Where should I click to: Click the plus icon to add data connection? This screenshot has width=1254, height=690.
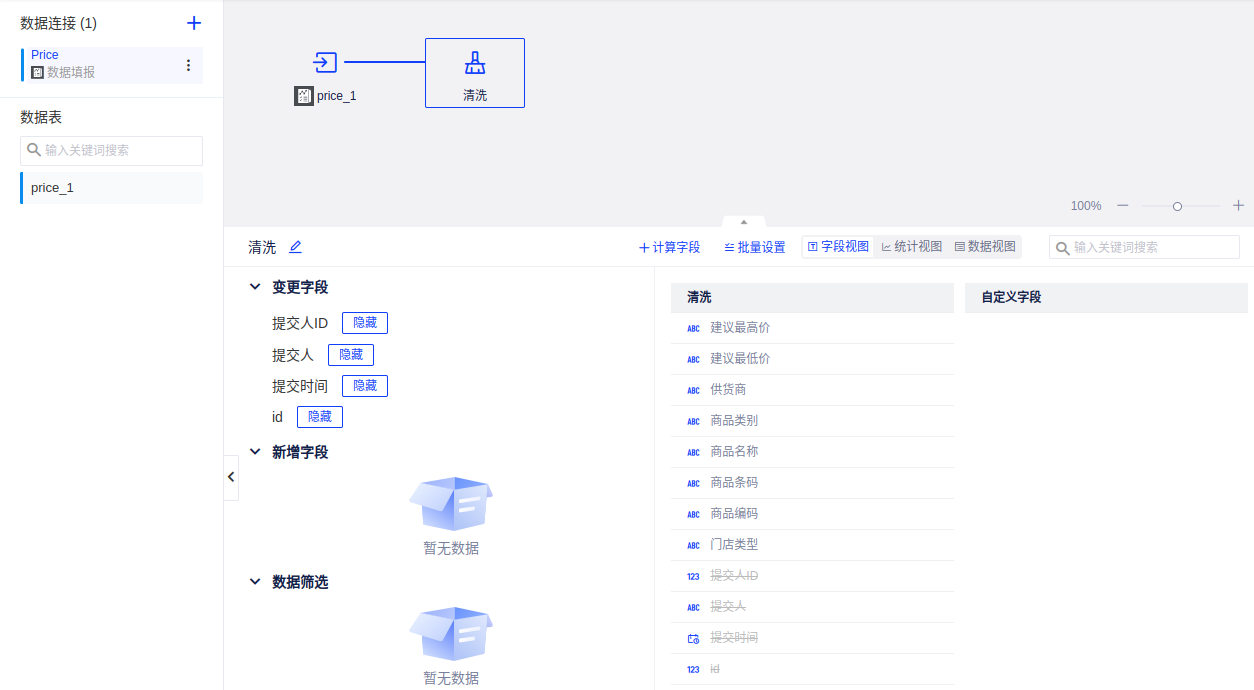[194, 23]
